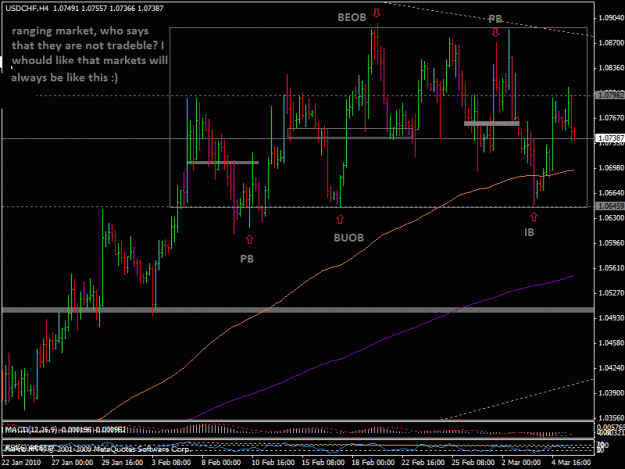Image resolution: width=625 pixels, height=469 pixels.
Task: Click the up arrow above the lower PB label
Action: tap(250, 239)
